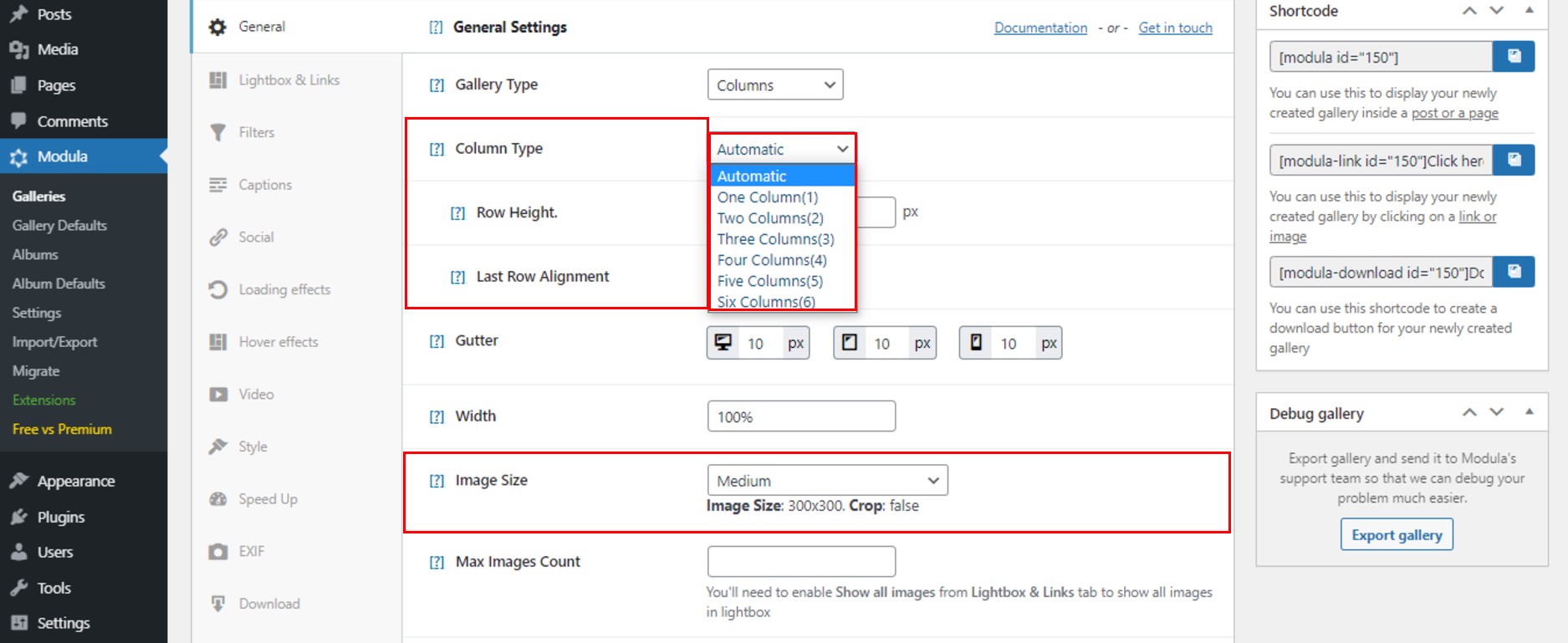This screenshot has height=643, width=1568.
Task: Click the Tools wrench icon in the sidebar
Action: tap(19, 588)
